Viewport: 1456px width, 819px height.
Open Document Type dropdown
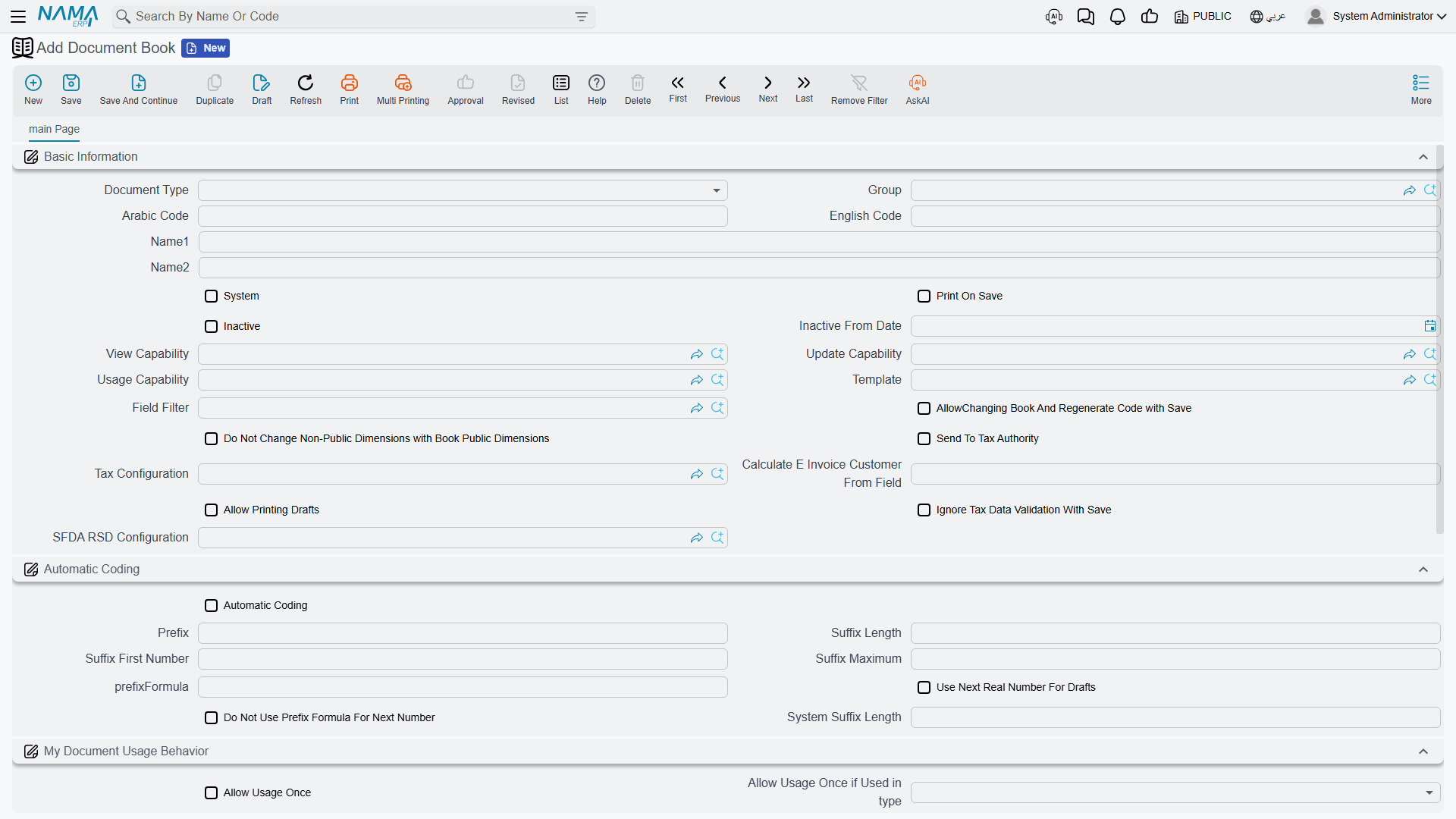[463, 190]
